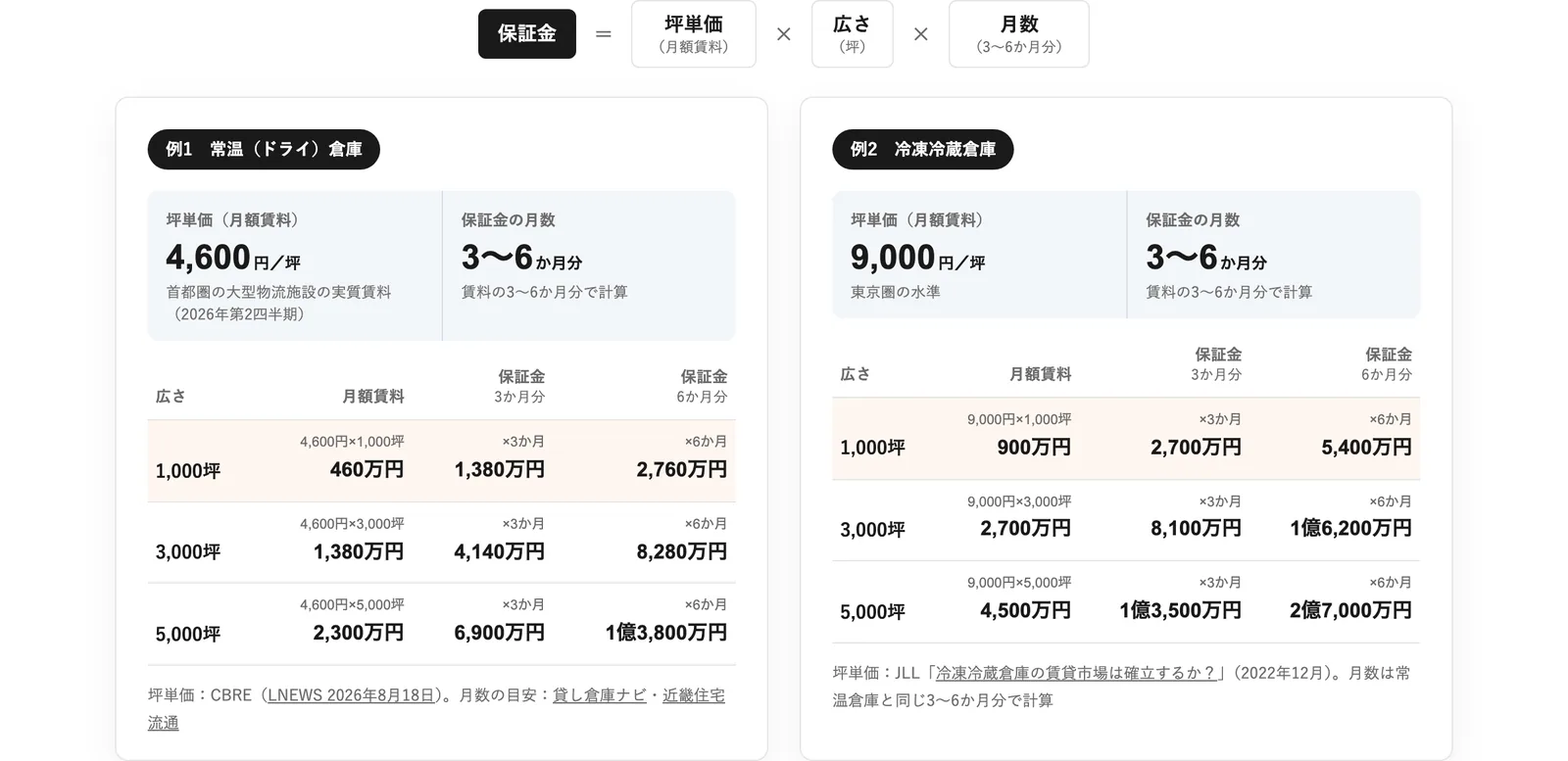Click the 8,100万円 deposit cell
This screenshot has width=1568, height=761.
coord(1197,528)
